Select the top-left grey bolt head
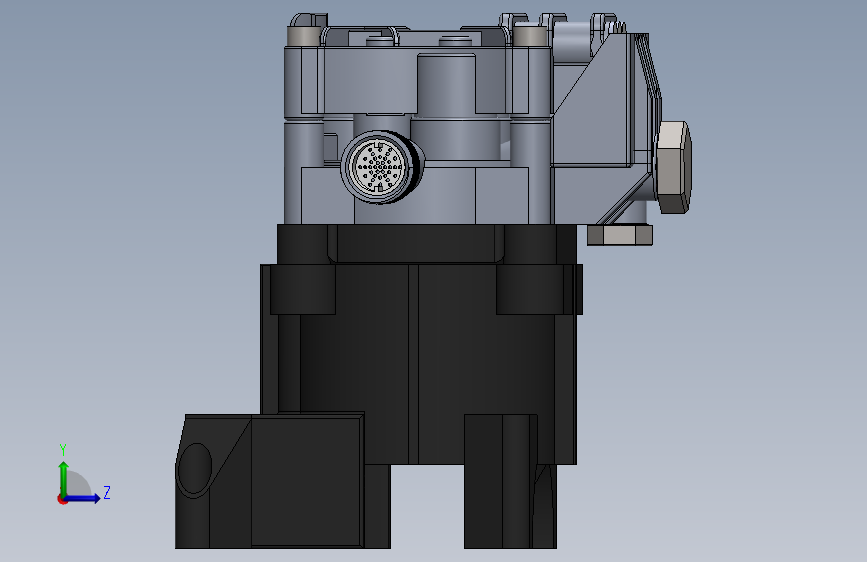Viewport: 867px width, 562px height. tap(304, 36)
